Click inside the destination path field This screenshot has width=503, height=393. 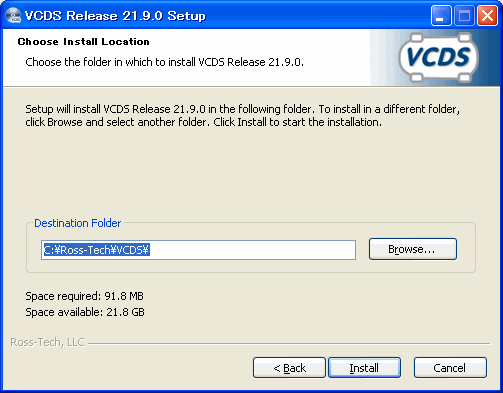198,250
